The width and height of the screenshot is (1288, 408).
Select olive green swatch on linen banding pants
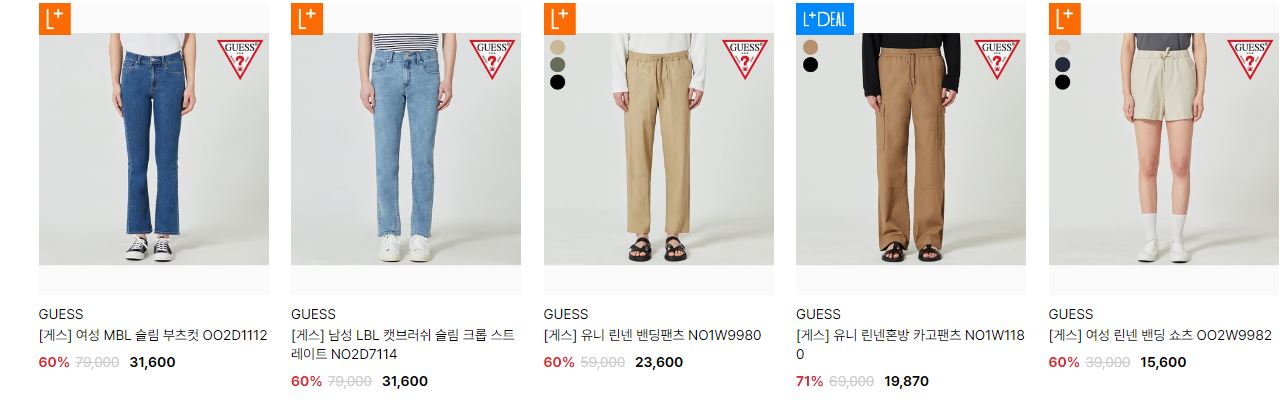(x=557, y=64)
